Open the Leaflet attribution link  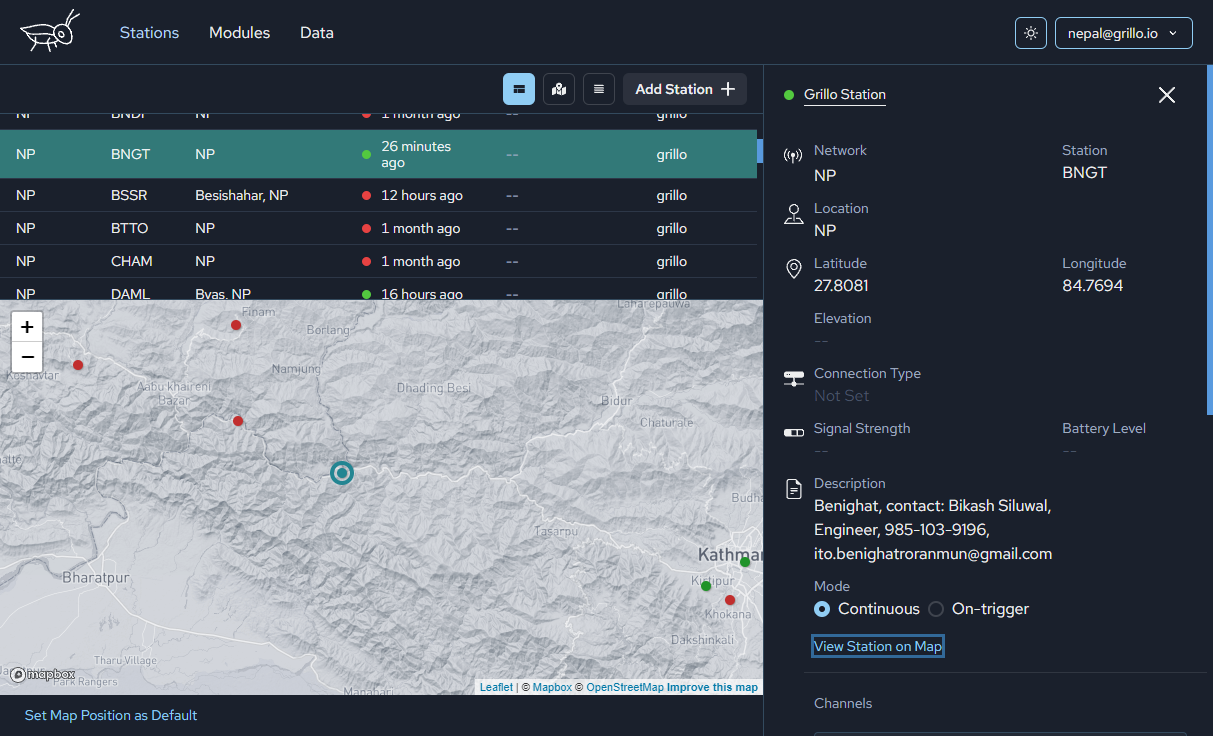coord(496,687)
